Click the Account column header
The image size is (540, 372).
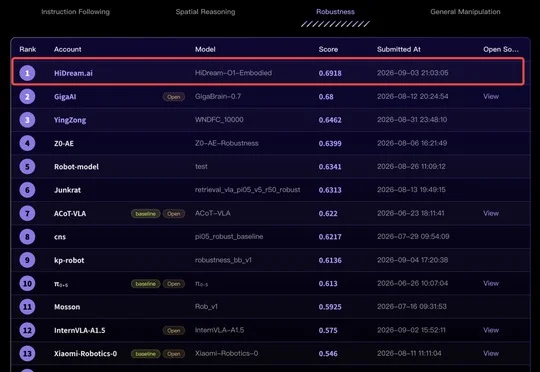(68, 49)
